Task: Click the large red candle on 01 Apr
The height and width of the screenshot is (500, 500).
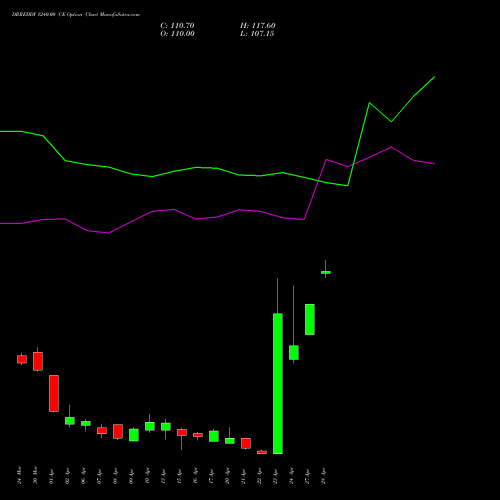Action: [x=54, y=393]
